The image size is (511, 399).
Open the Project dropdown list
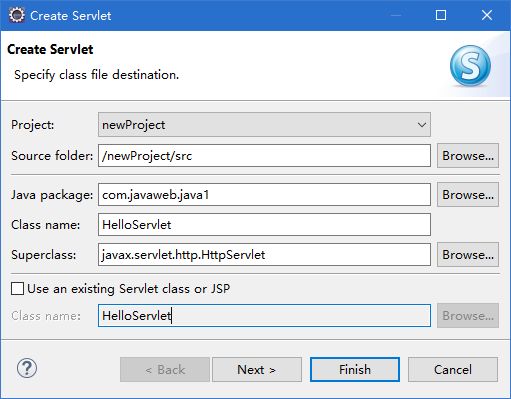pos(264,125)
